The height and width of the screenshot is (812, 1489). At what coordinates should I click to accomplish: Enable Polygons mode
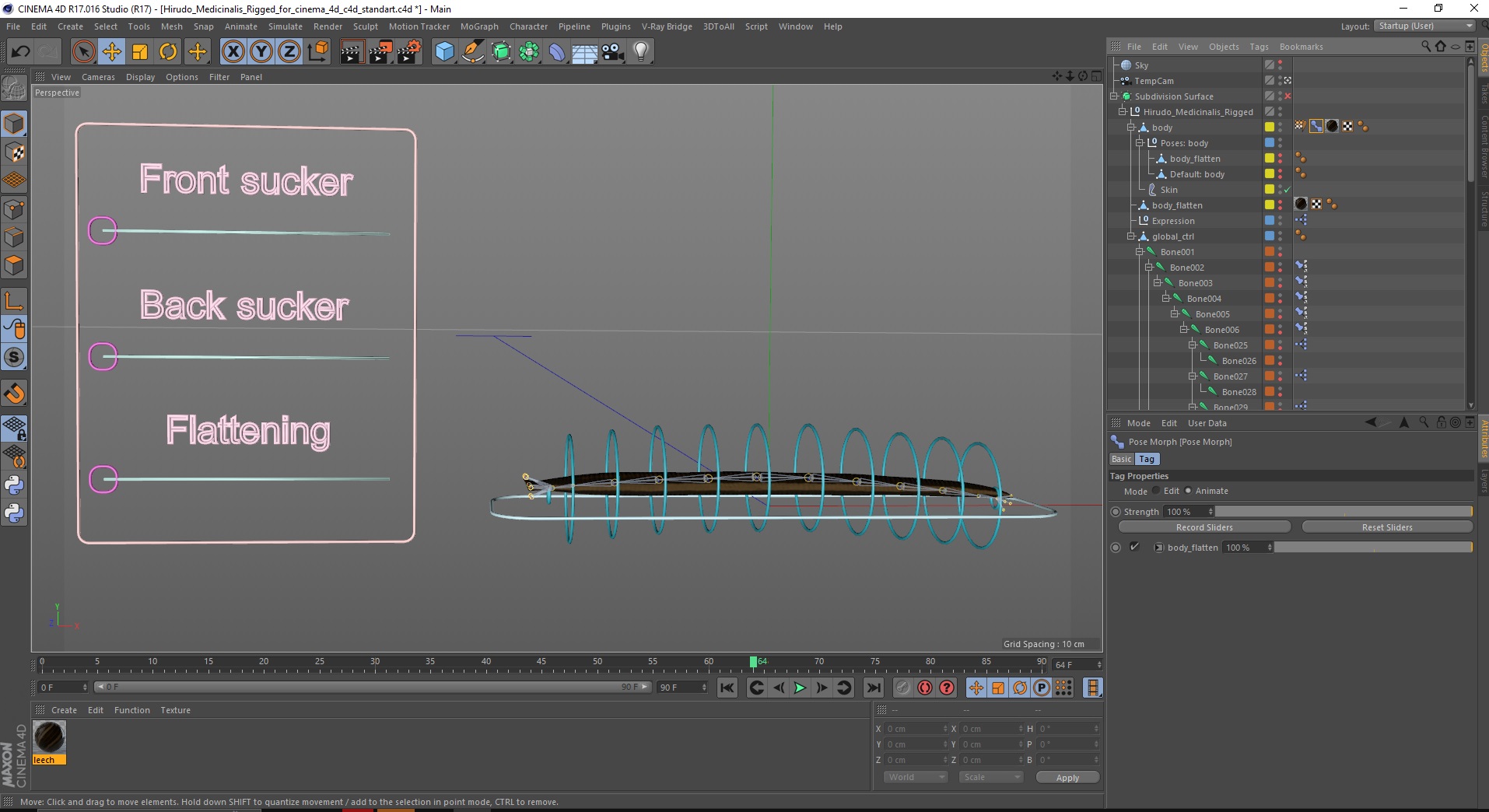(x=14, y=265)
